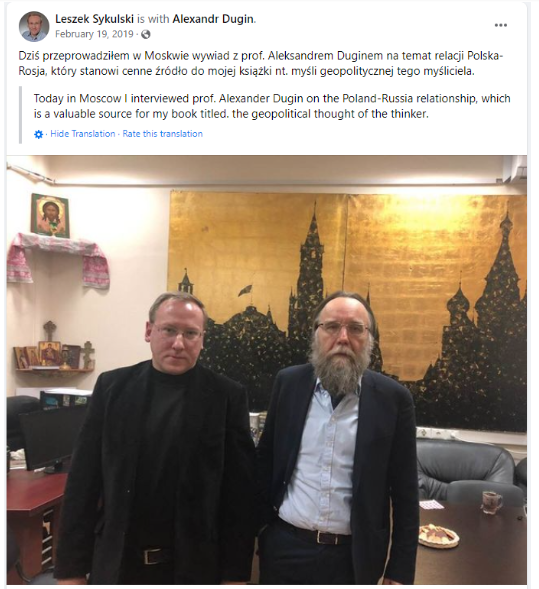Viewport: 539px width, 589px height.
Task: Open the Leszek Sykulski profile link
Action: pyautogui.click(x=94, y=19)
